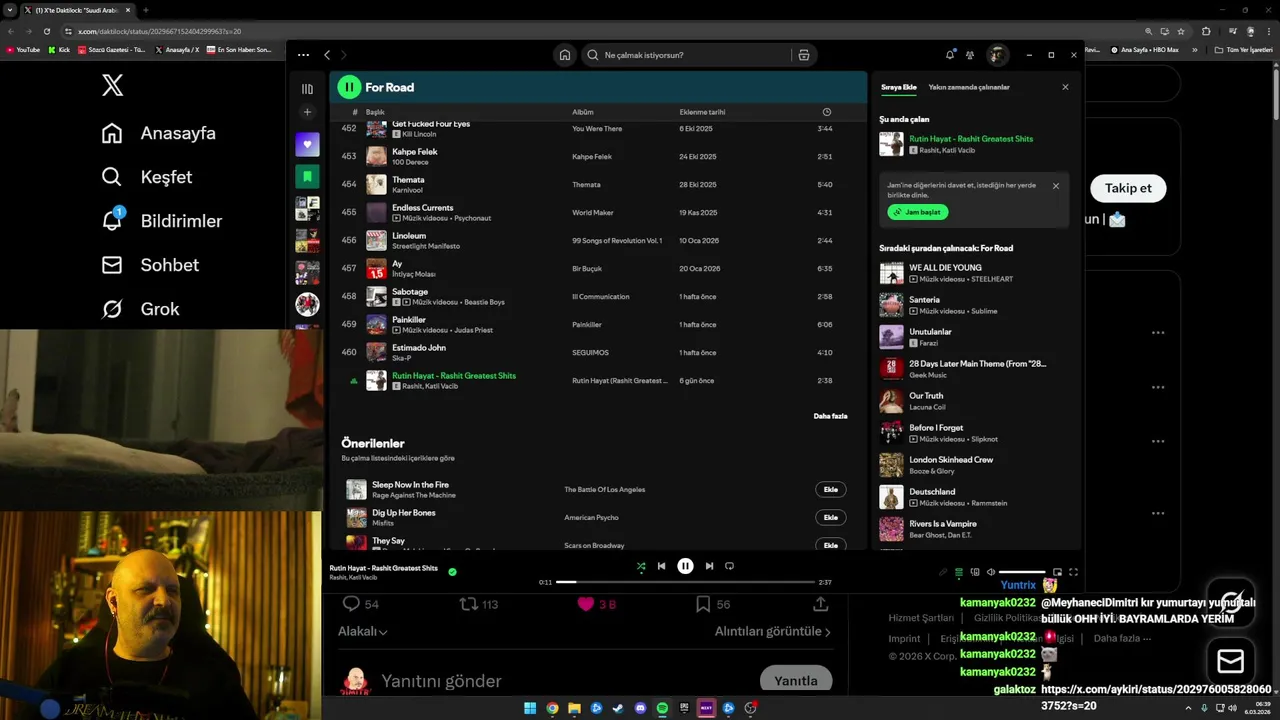Mute Spotify with the speaker icon
The image size is (1280, 720).
[991, 572]
